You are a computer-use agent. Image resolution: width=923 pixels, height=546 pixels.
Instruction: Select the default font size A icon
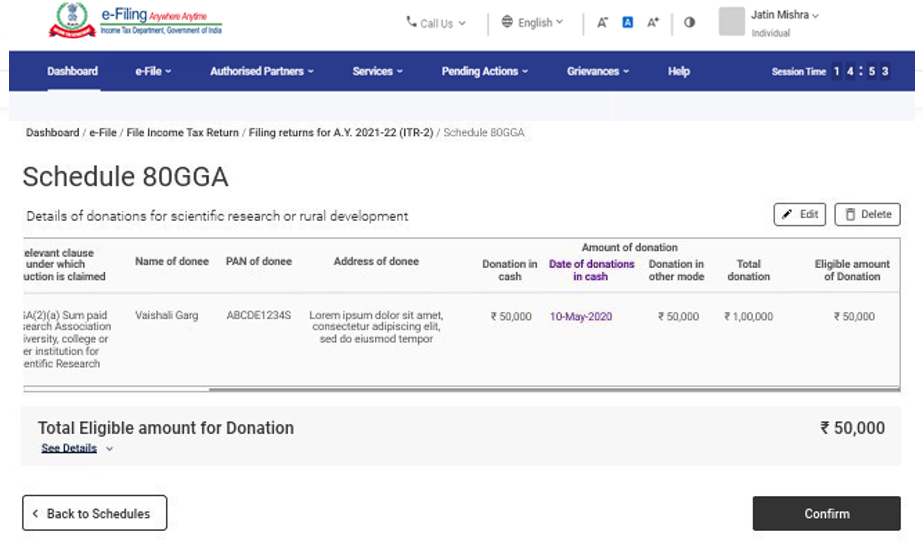click(628, 22)
